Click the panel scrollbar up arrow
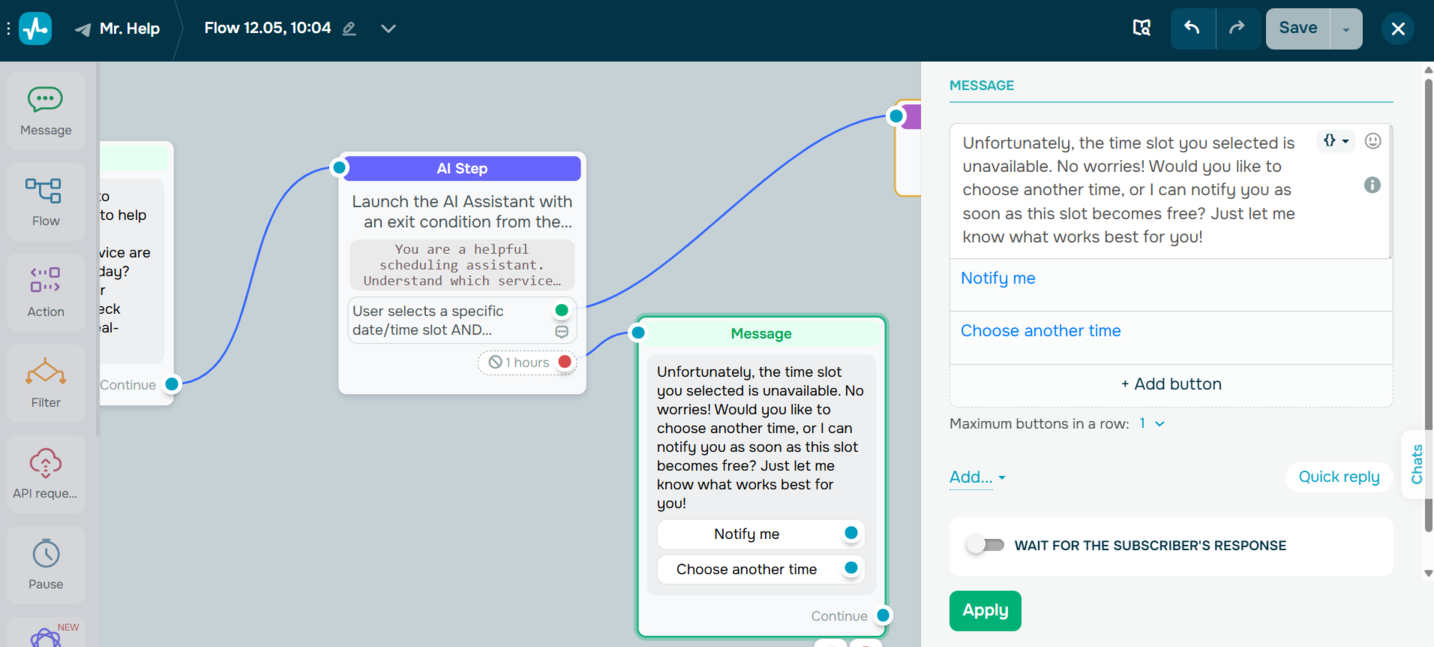The height and width of the screenshot is (647, 1434). (1428, 70)
